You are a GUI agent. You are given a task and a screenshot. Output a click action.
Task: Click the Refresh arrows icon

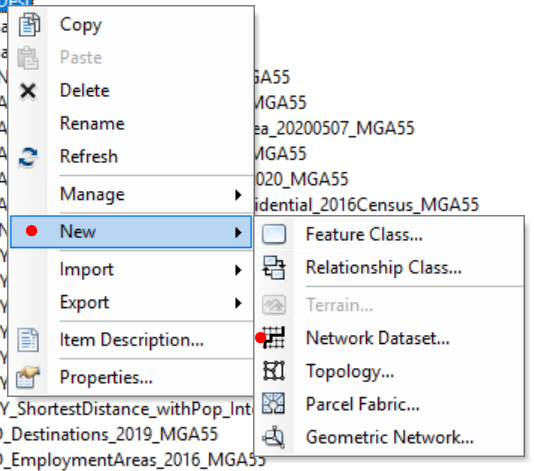pos(28,157)
